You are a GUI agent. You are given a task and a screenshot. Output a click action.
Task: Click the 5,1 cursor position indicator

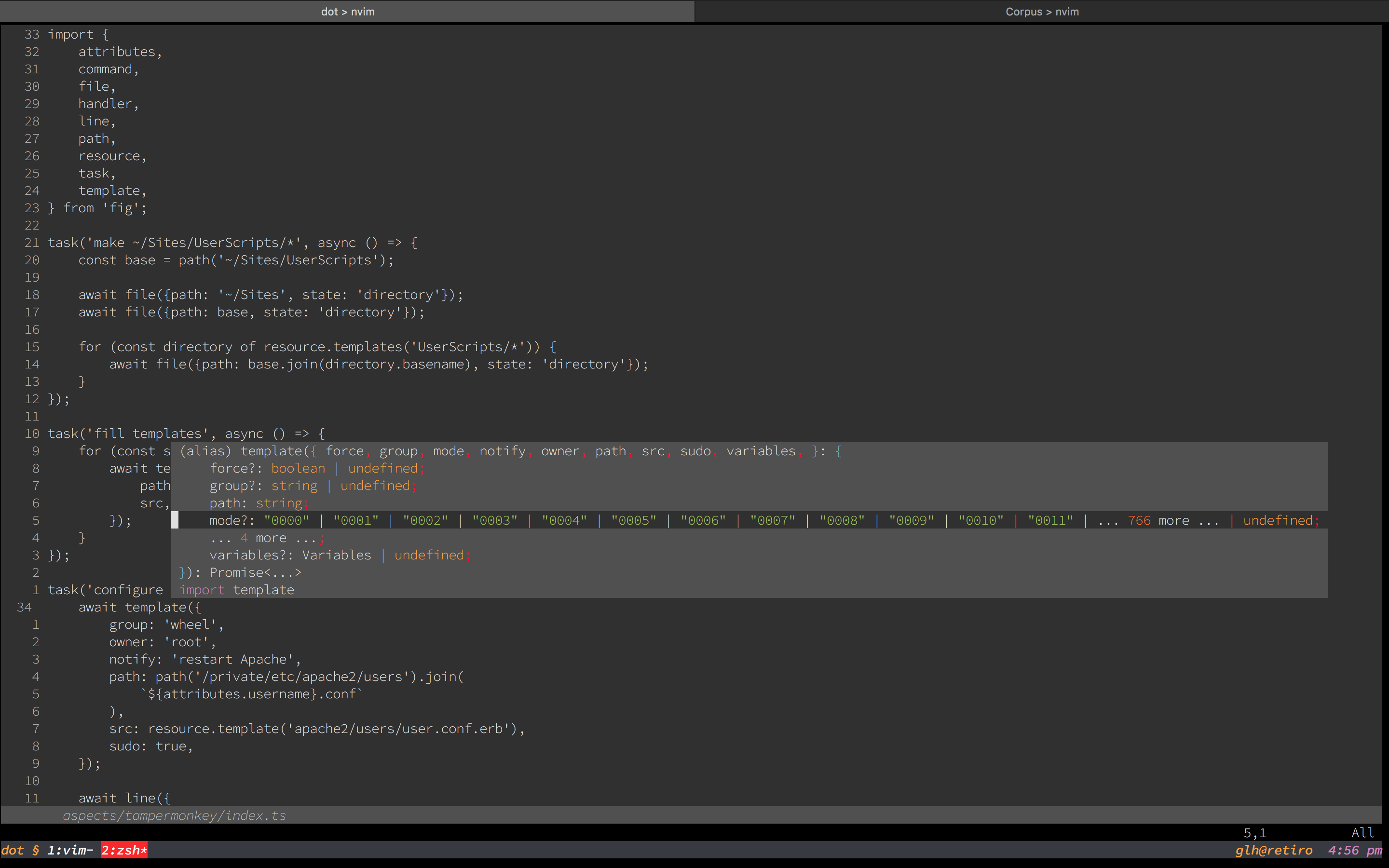(1254, 832)
